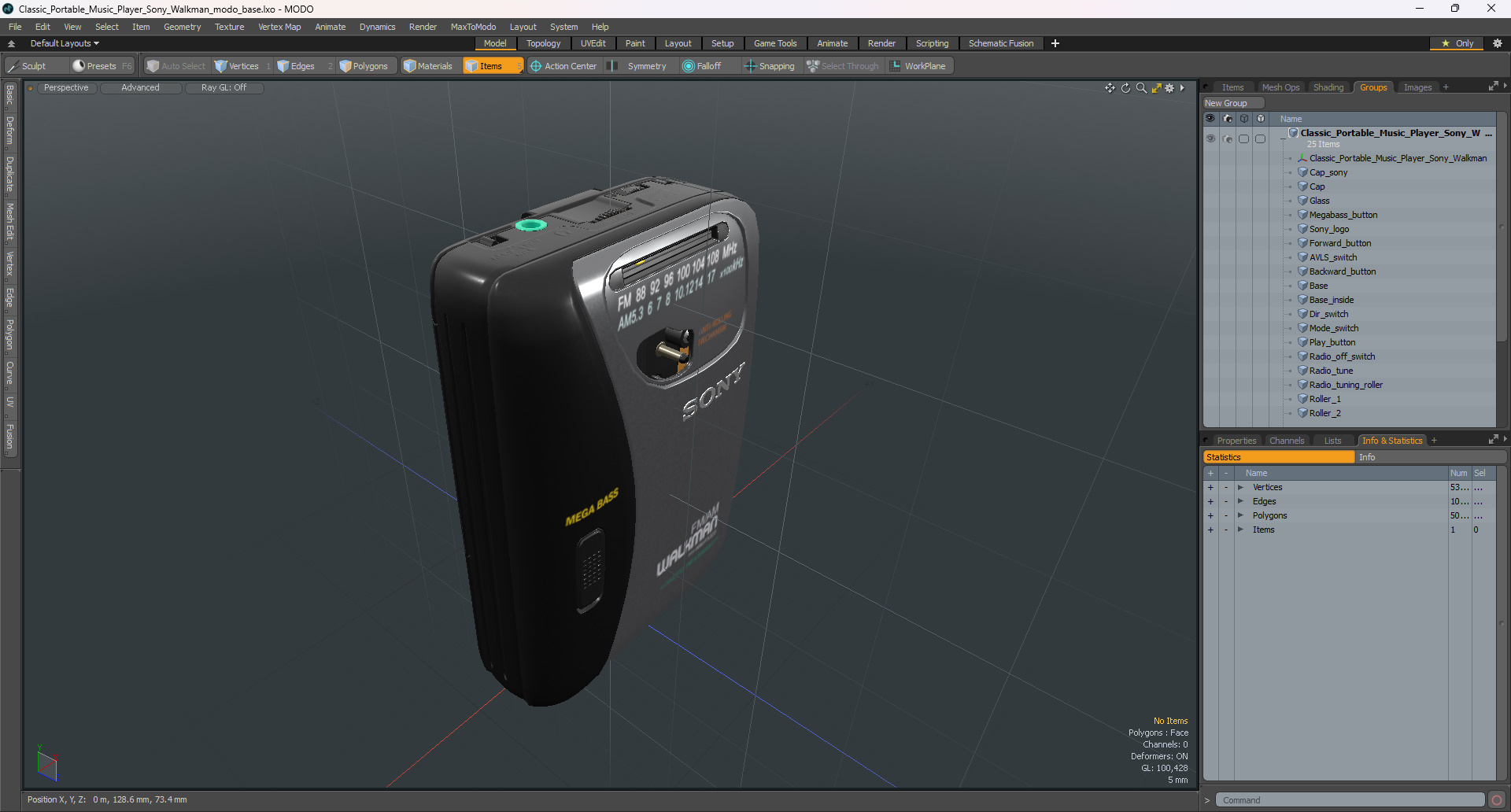
Task: Click the New Group button
Action: [x=1232, y=103]
